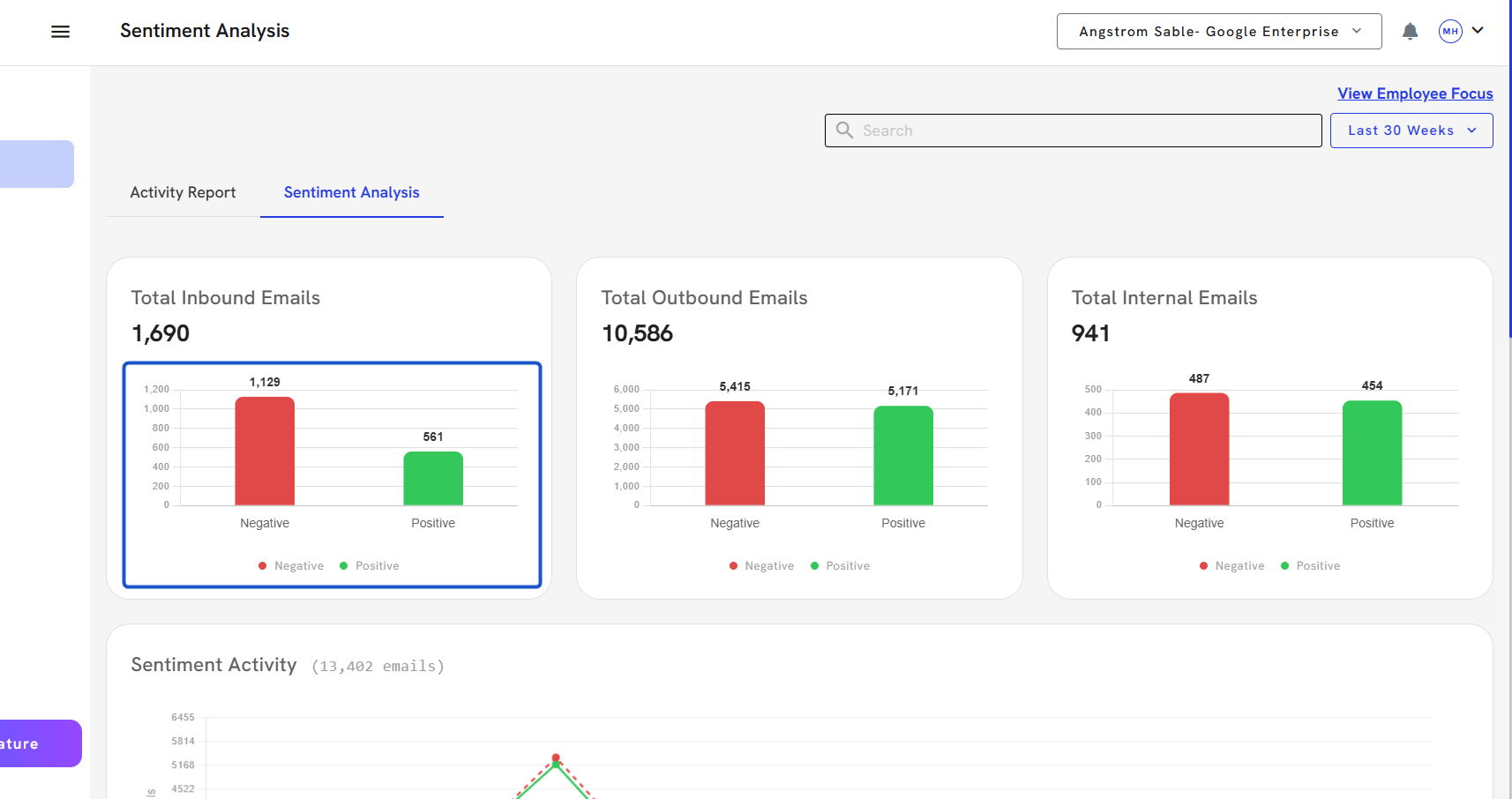Click the red Negative bar in Internal chart
The height and width of the screenshot is (799, 1512).
pos(1199,449)
